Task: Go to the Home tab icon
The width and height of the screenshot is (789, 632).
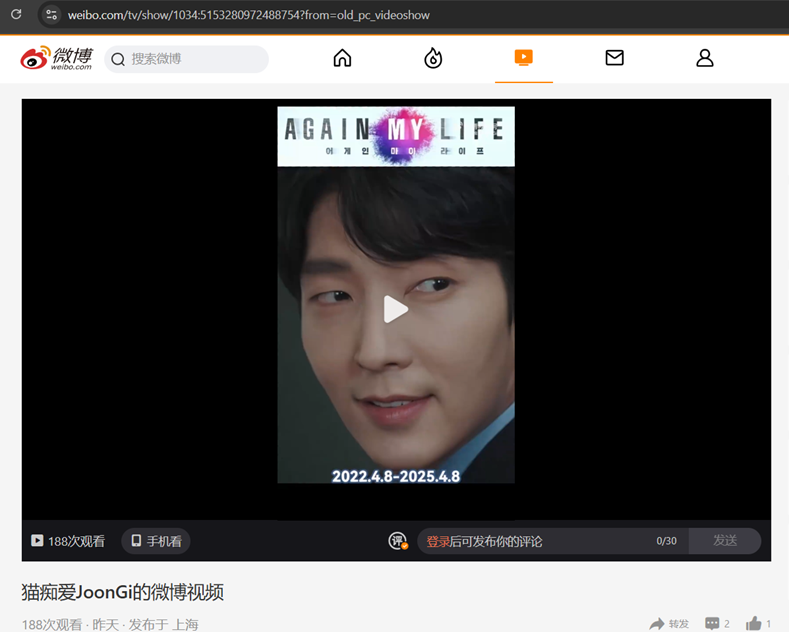Action: [342, 58]
